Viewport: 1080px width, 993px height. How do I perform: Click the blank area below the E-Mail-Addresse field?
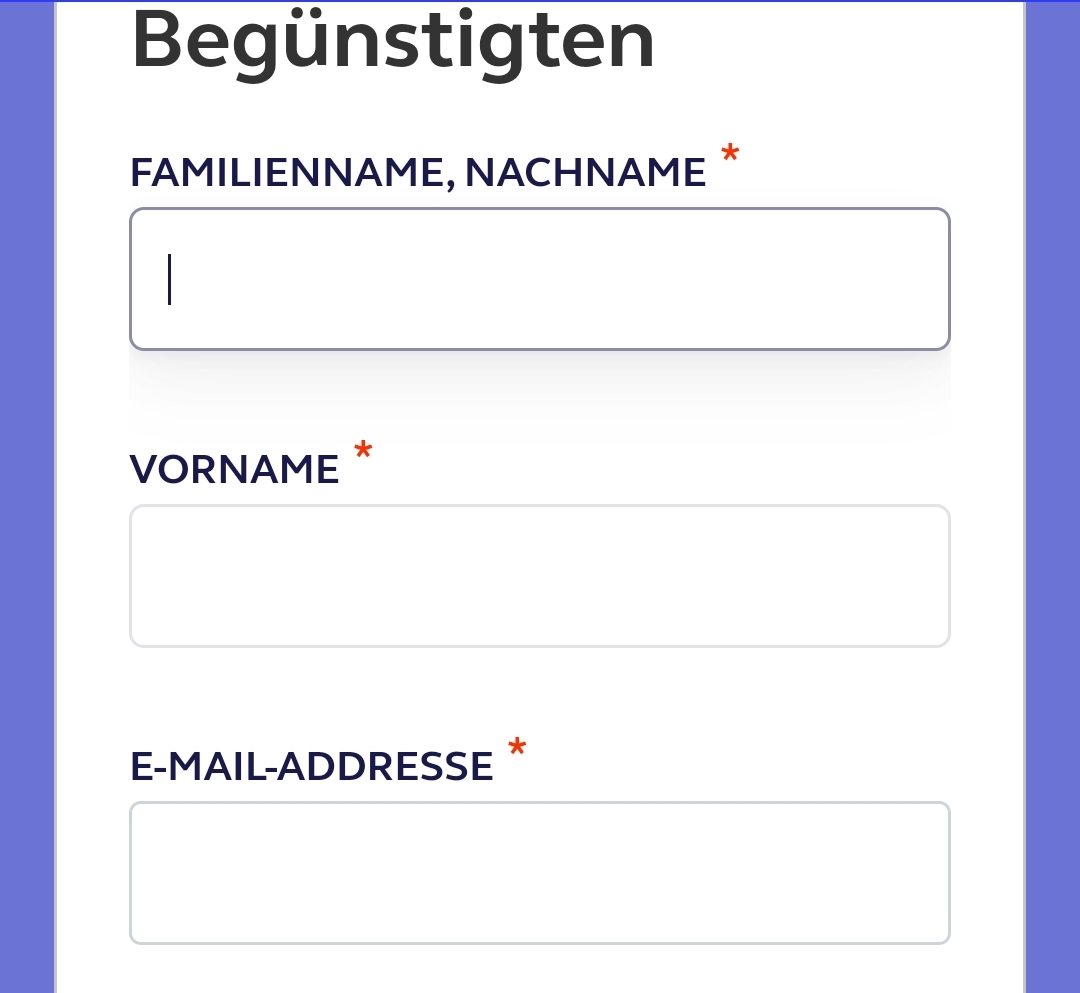pyautogui.click(x=540, y=968)
